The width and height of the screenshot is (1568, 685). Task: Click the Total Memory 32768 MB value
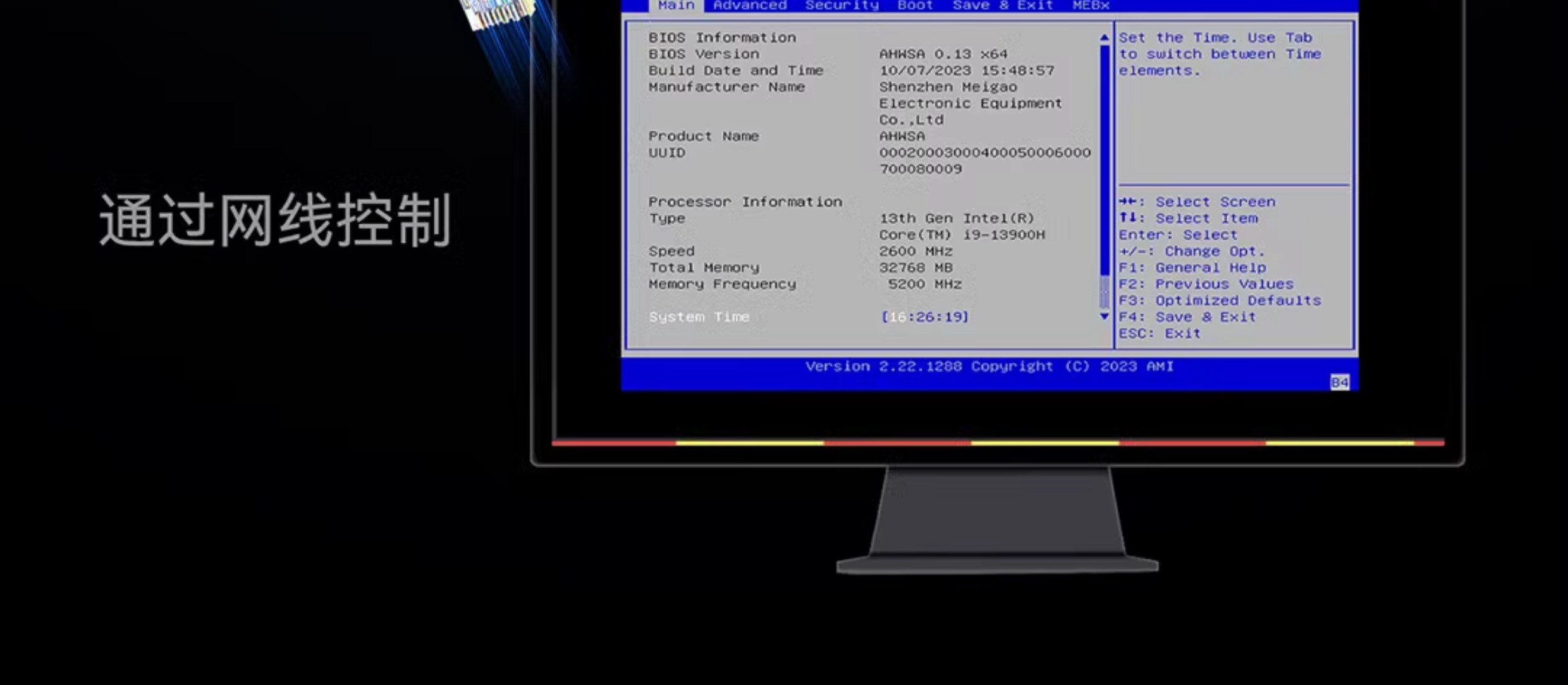(x=916, y=268)
